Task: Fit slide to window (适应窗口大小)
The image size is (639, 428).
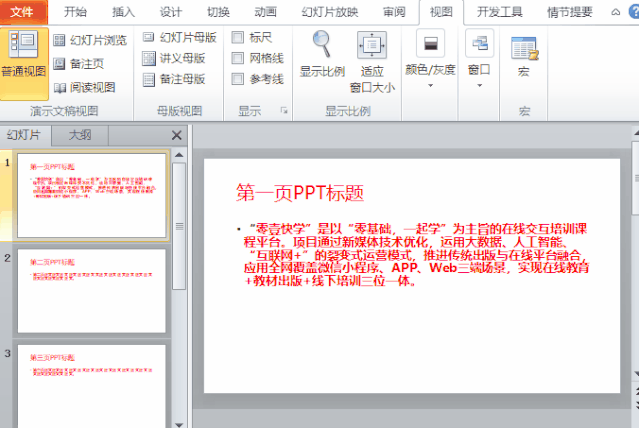Action: [x=372, y=62]
